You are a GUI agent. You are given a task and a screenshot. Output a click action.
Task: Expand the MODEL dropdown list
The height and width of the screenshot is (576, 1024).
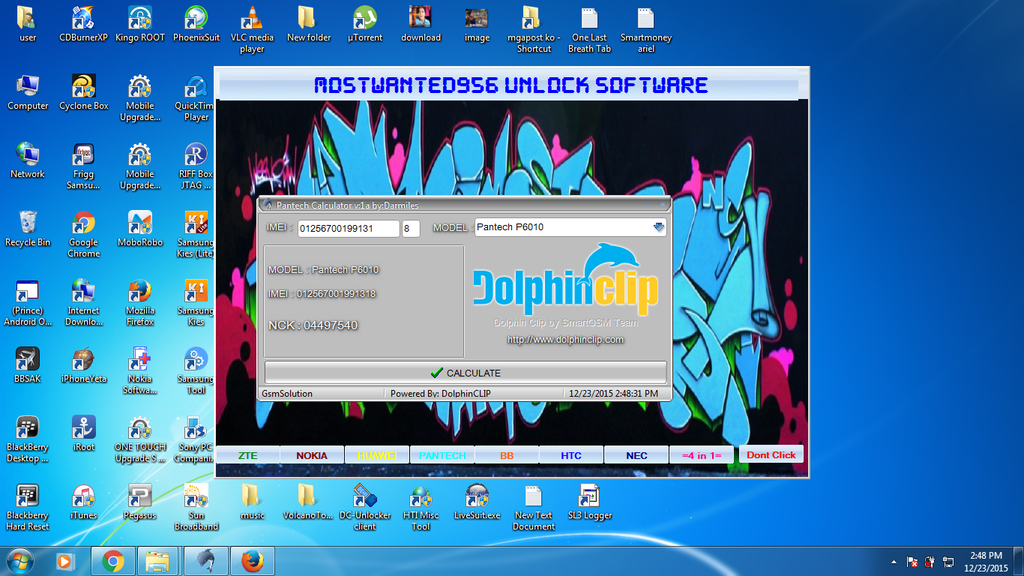pos(658,227)
